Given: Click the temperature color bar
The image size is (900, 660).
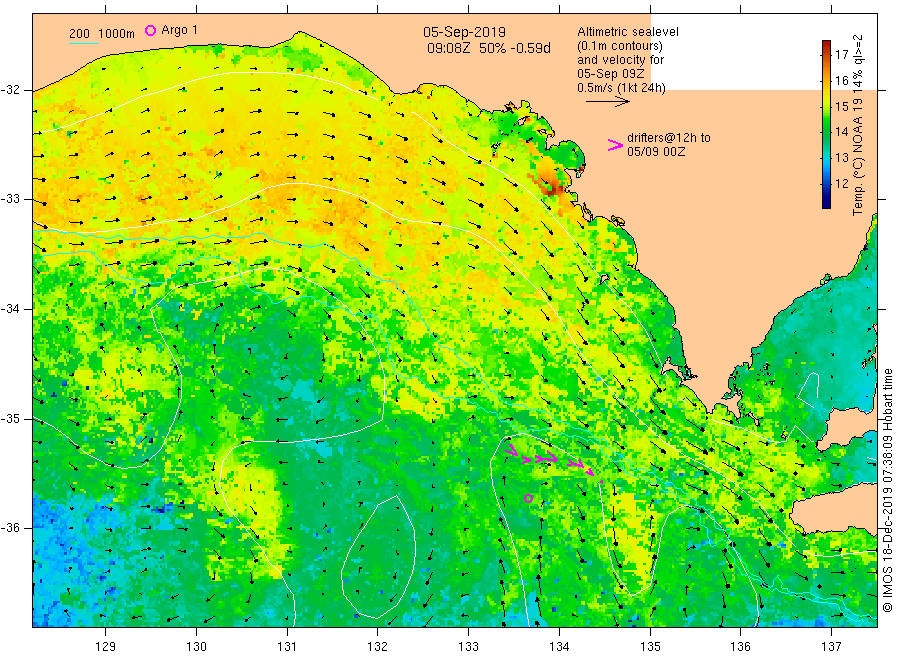Looking at the screenshot, I should point(826,124).
